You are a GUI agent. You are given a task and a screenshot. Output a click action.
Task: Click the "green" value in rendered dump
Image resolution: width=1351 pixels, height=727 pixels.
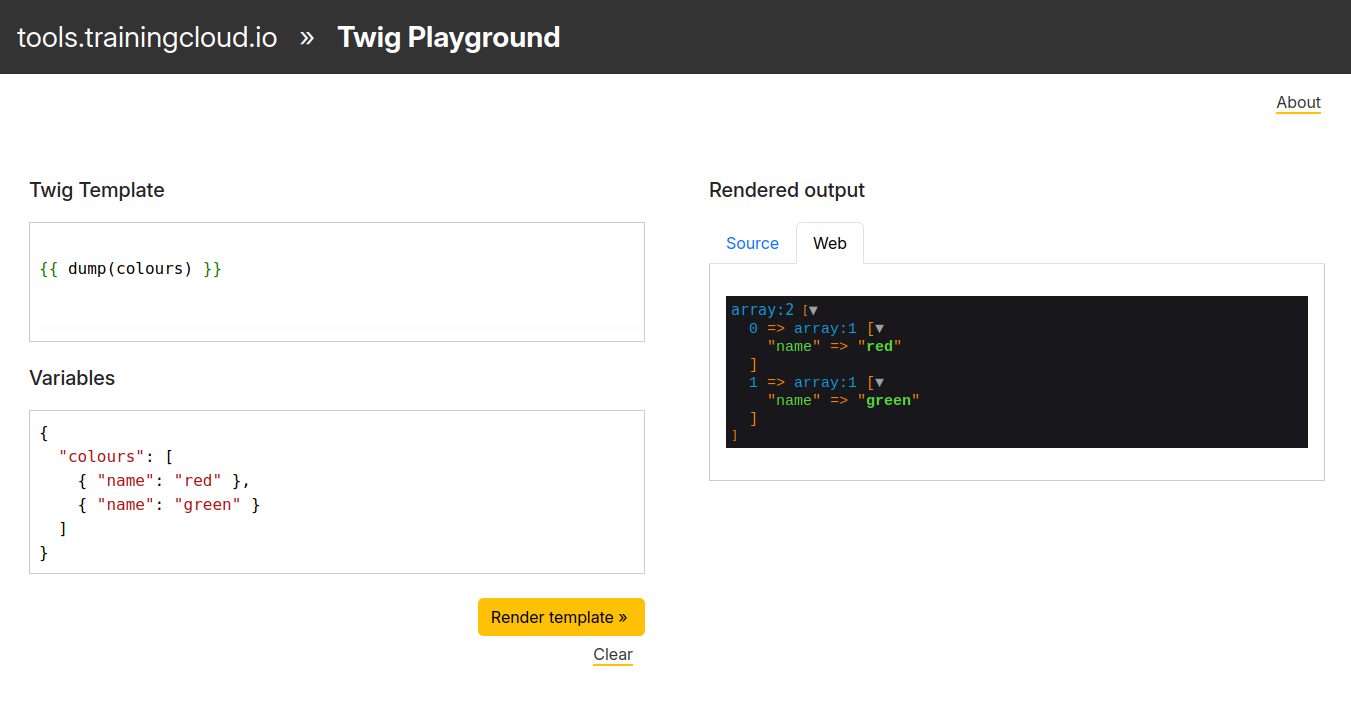click(888, 401)
